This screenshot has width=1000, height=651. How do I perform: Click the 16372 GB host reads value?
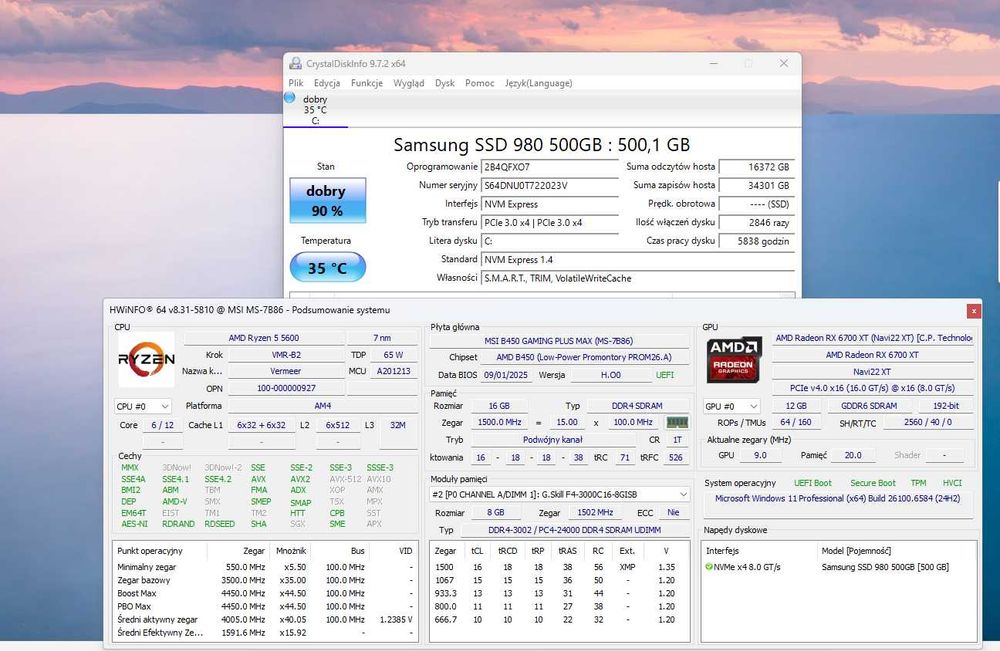[x=756, y=167]
